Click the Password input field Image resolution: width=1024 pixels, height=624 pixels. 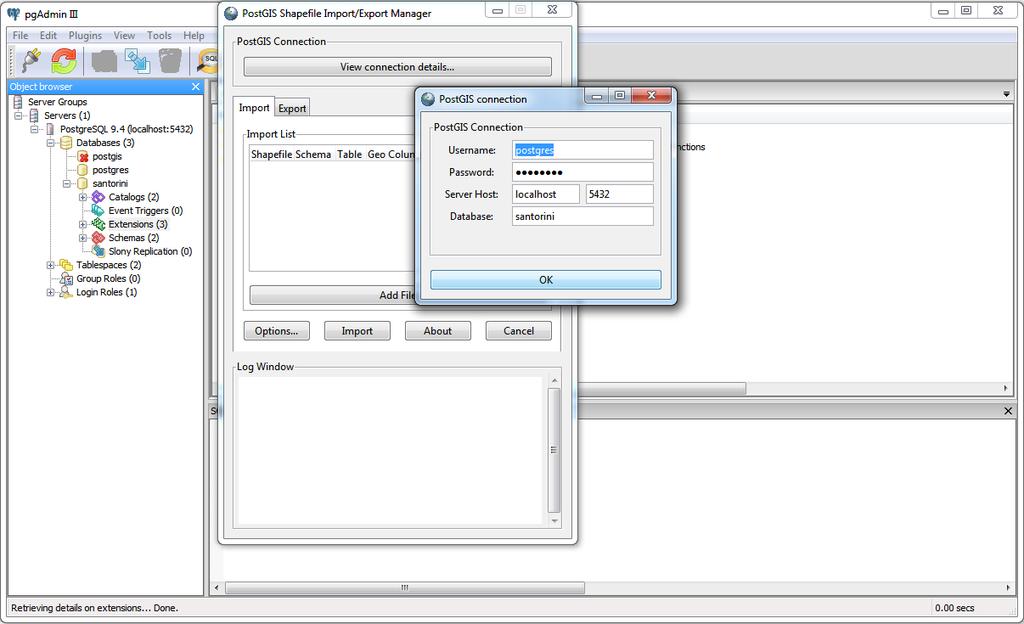point(583,172)
